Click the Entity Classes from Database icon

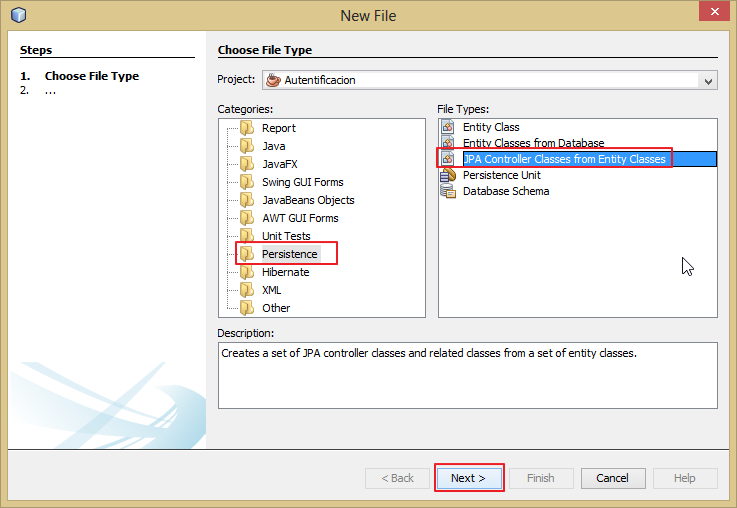(448, 142)
